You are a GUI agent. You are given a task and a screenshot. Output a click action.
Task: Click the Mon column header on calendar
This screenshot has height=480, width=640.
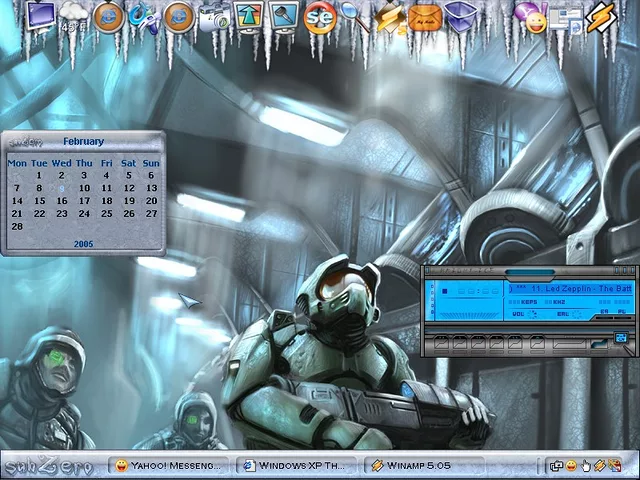click(x=17, y=163)
